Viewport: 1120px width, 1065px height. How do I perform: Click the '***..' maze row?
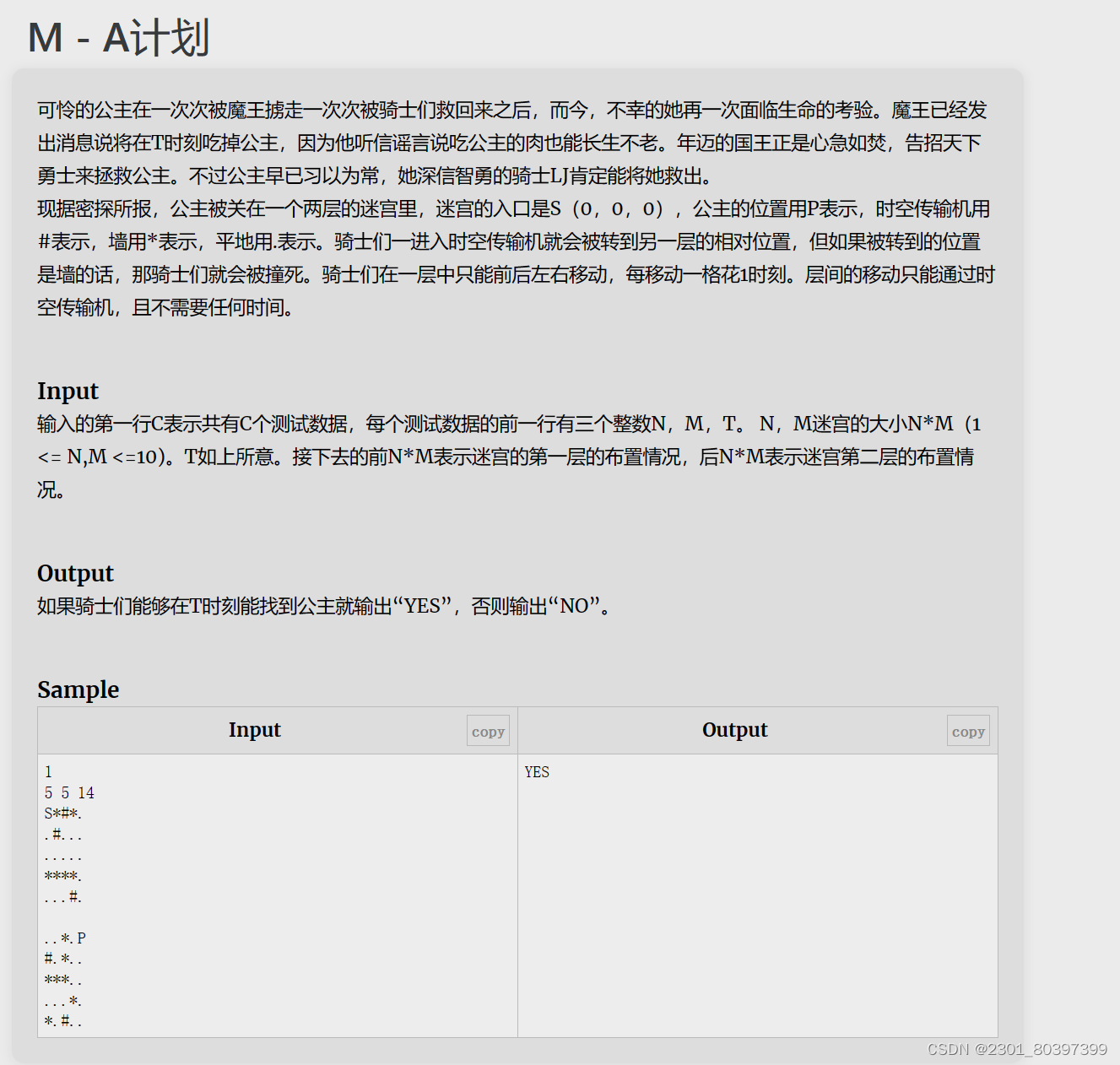pyautogui.click(x=63, y=980)
